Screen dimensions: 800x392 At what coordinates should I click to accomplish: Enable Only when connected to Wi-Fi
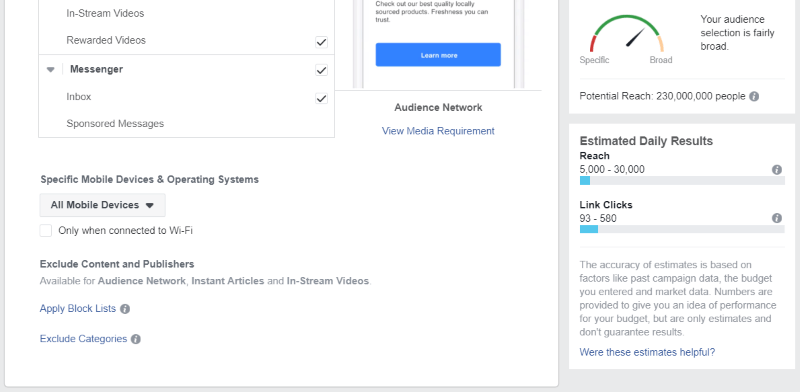(x=46, y=231)
